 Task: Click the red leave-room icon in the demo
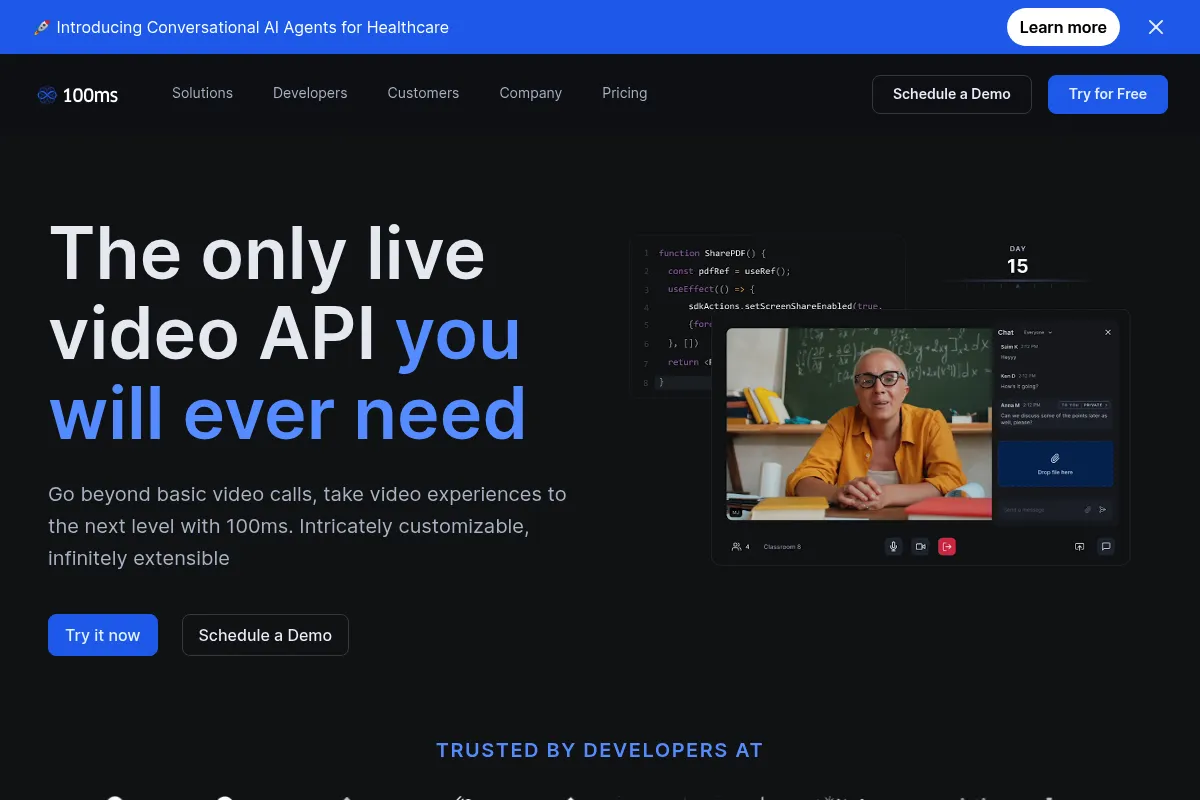tap(947, 546)
